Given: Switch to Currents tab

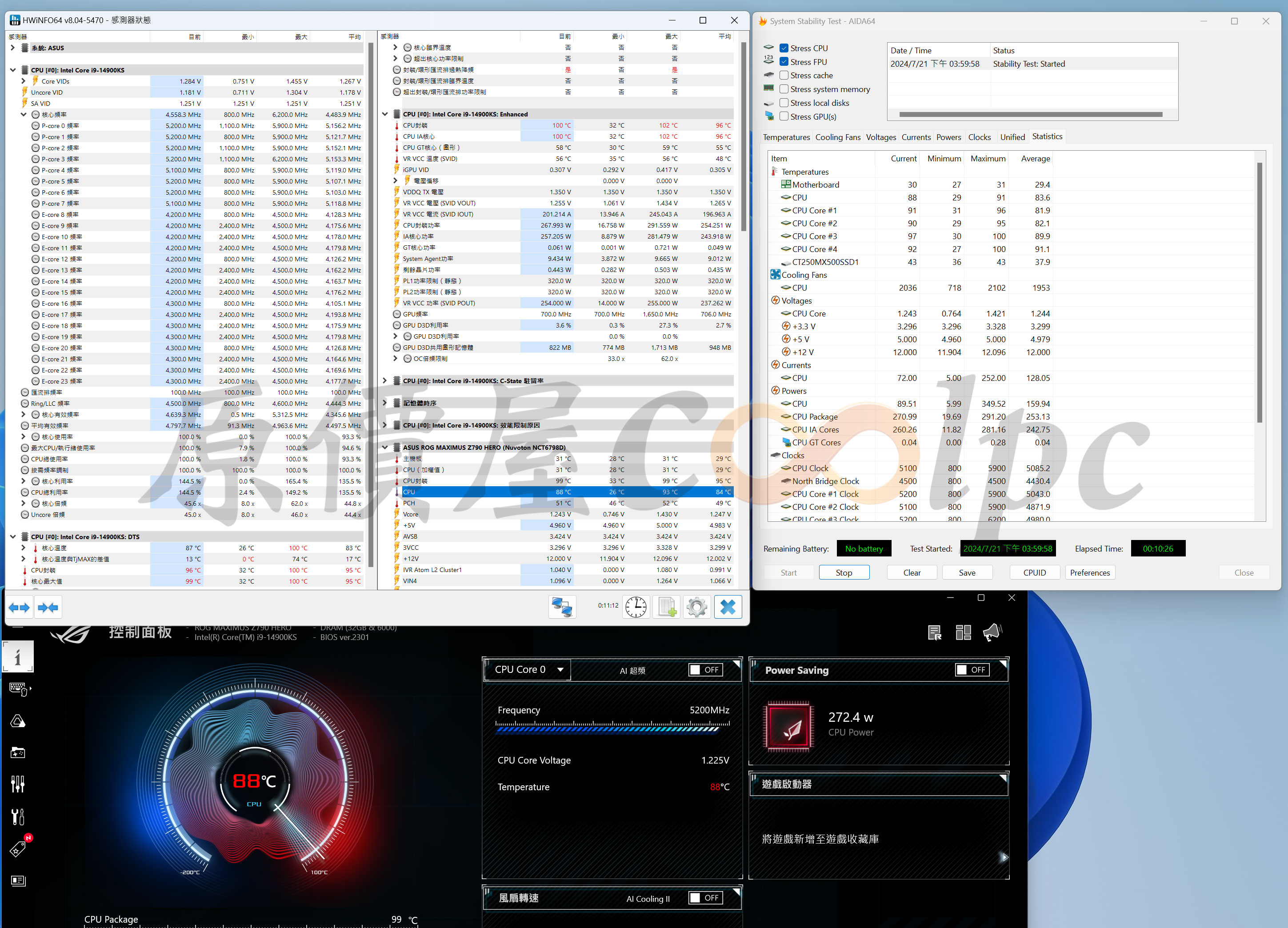Looking at the screenshot, I should coord(916,137).
